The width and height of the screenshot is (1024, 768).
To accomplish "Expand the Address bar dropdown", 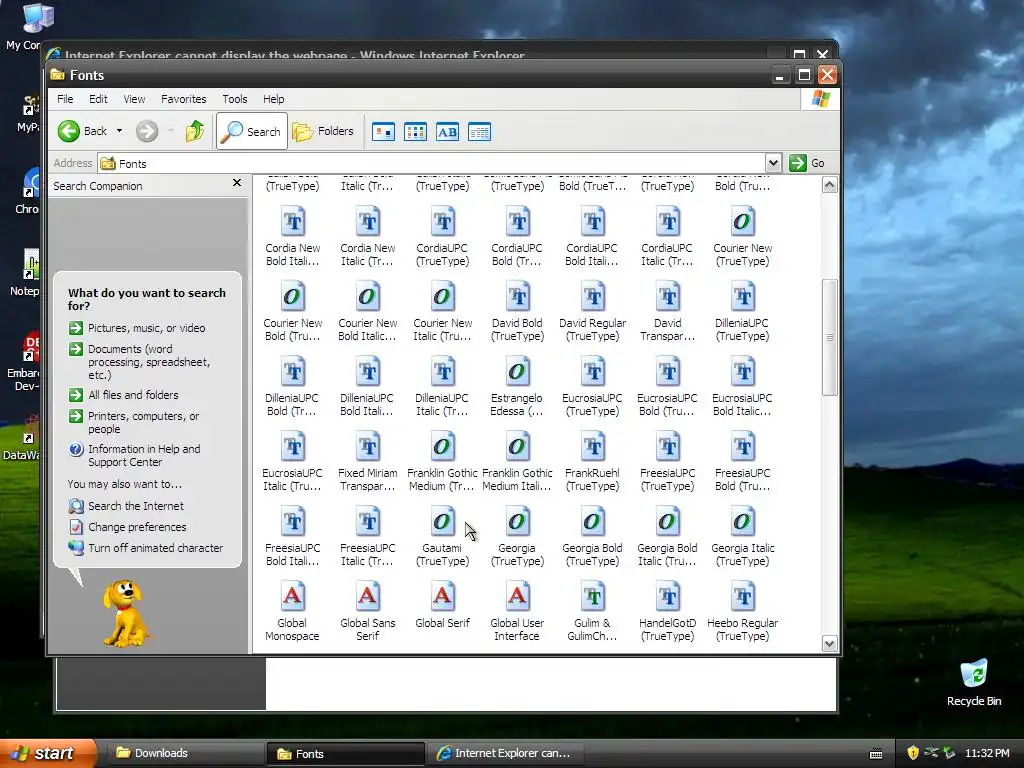I will [773, 163].
